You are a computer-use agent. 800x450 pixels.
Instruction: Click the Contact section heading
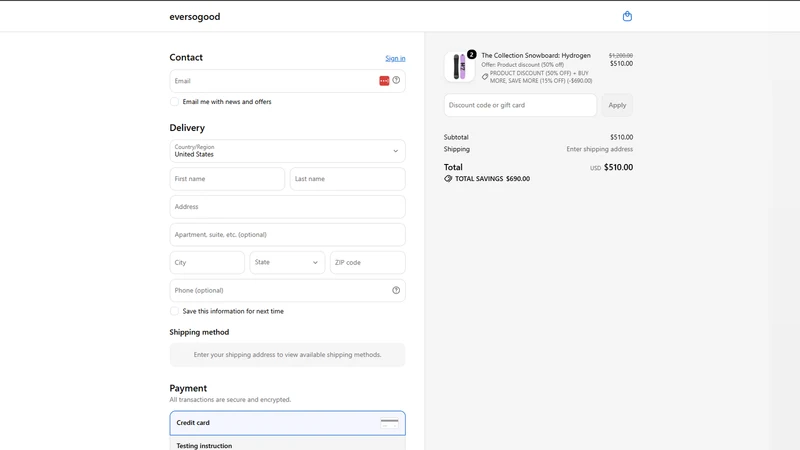click(x=186, y=58)
